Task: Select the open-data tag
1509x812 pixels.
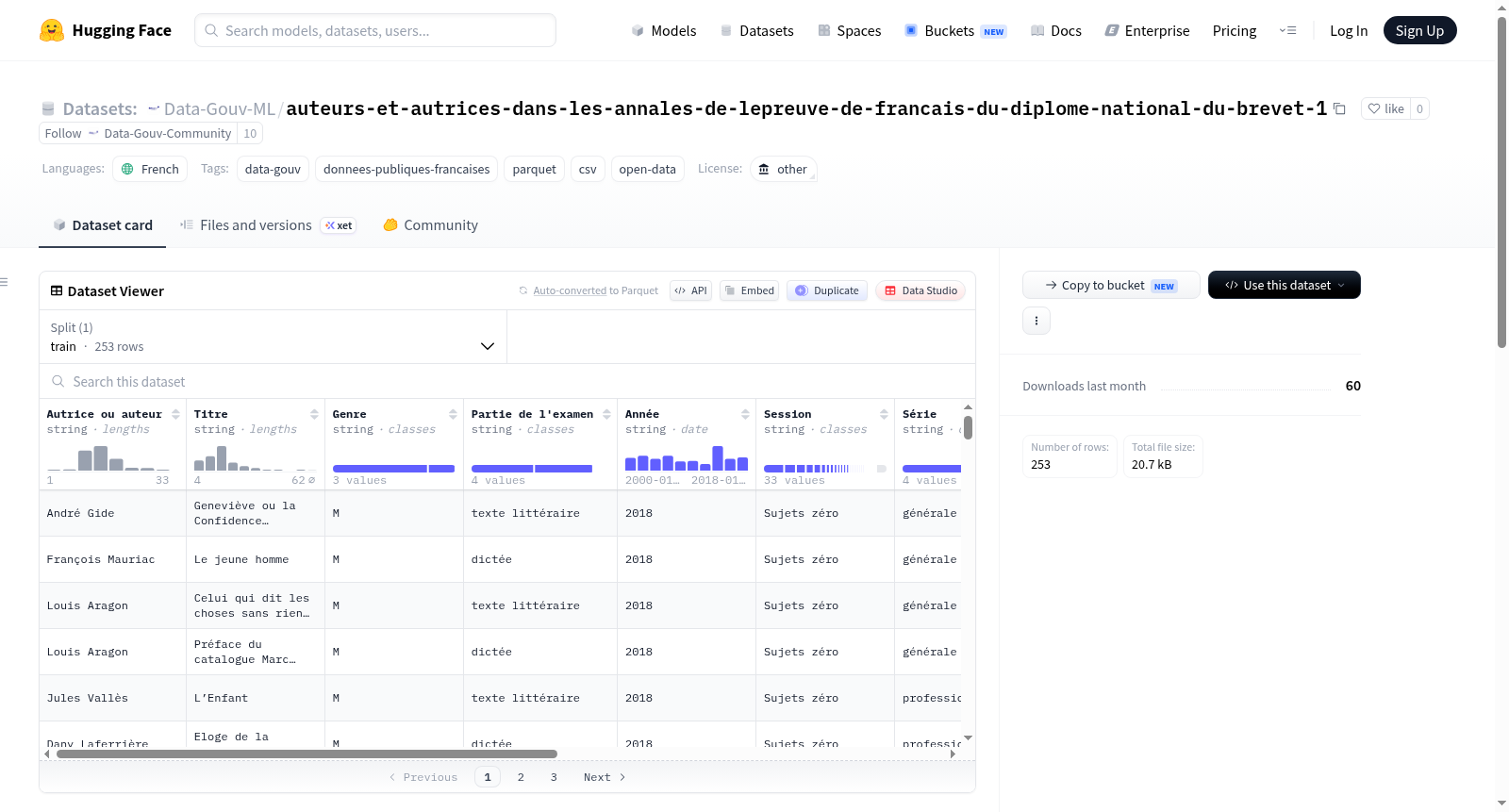Action: coord(647,169)
